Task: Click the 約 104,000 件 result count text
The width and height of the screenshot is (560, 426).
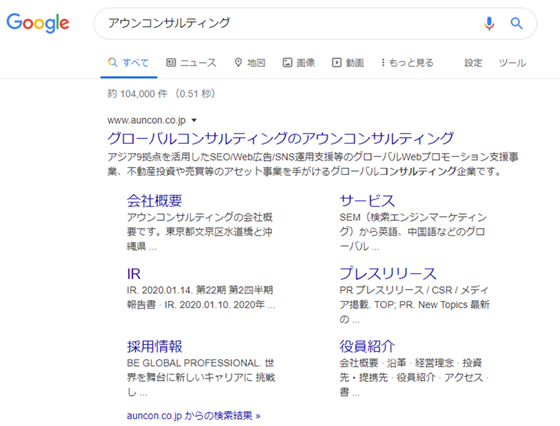Action: (x=137, y=94)
